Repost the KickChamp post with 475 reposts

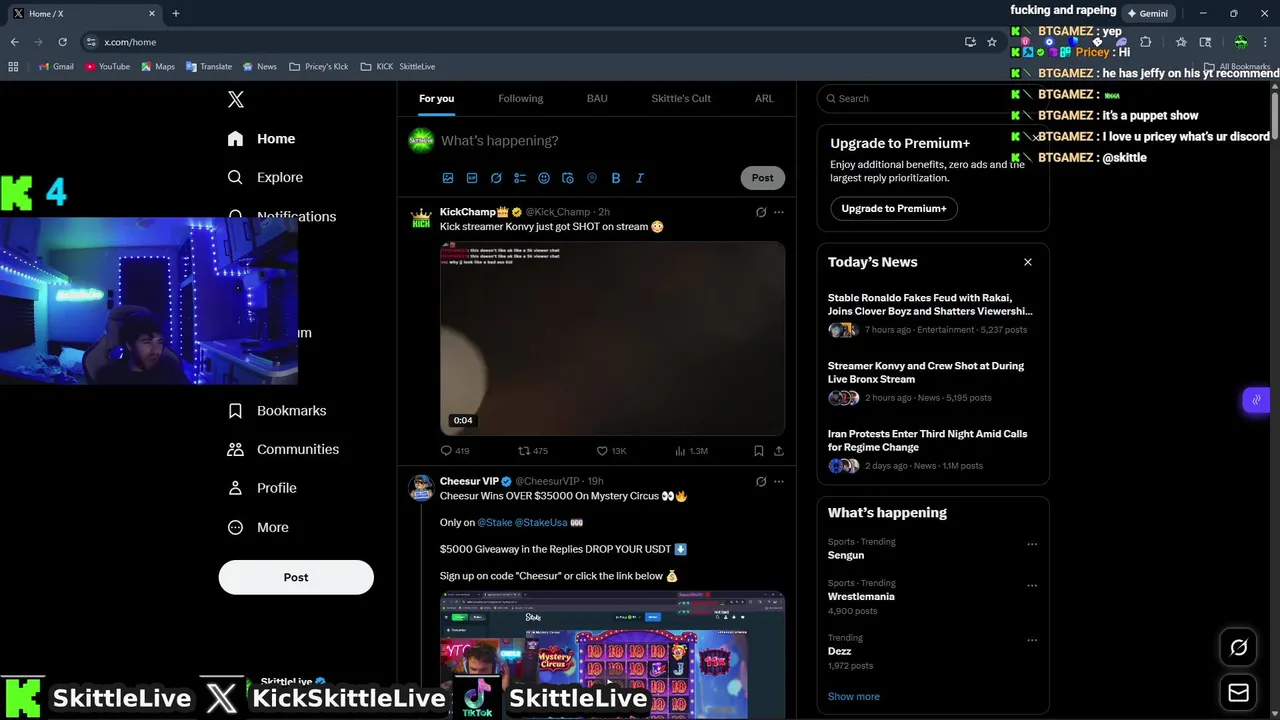[533, 451]
